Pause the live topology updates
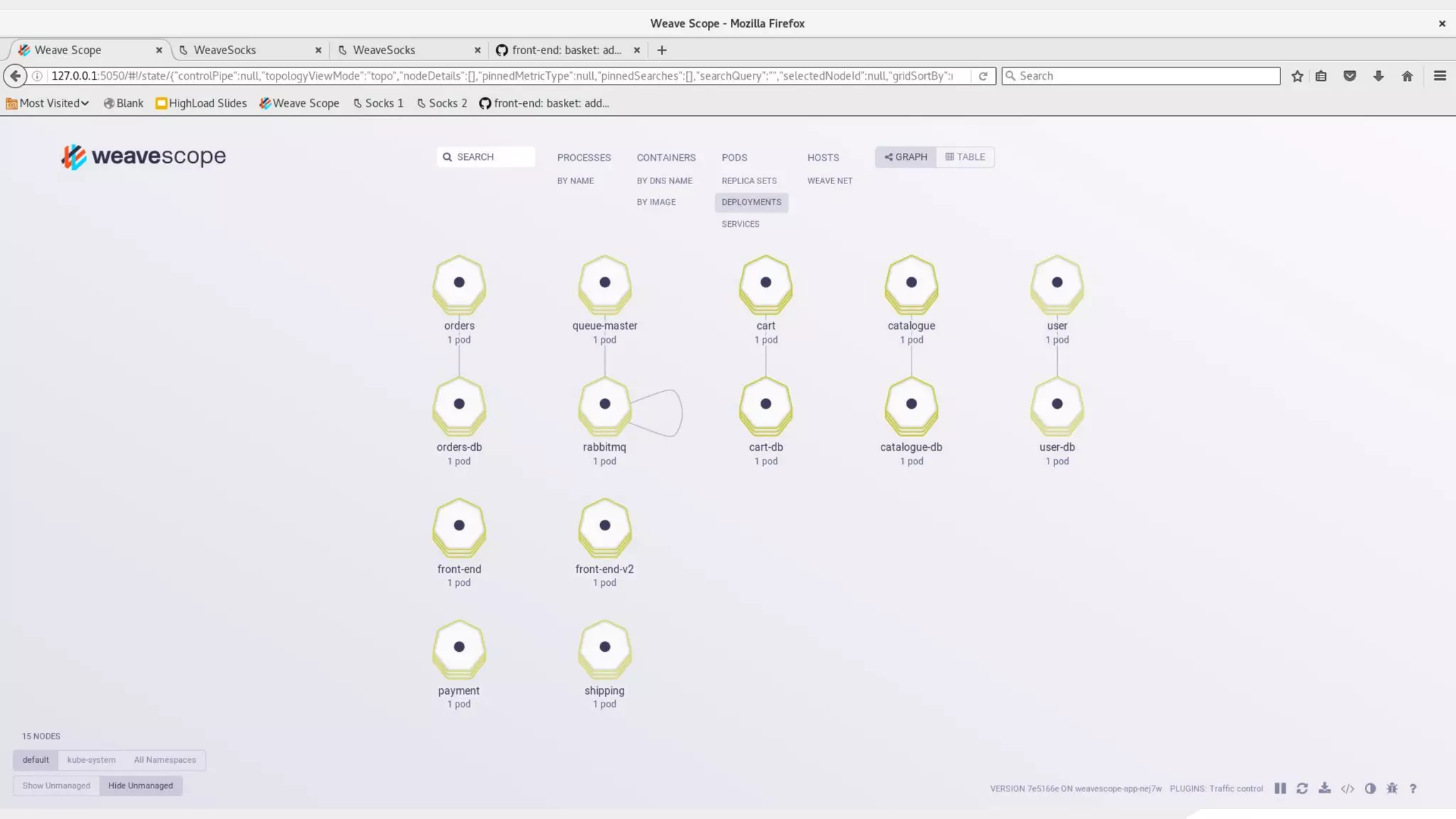 pyautogui.click(x=1280, y=788)
